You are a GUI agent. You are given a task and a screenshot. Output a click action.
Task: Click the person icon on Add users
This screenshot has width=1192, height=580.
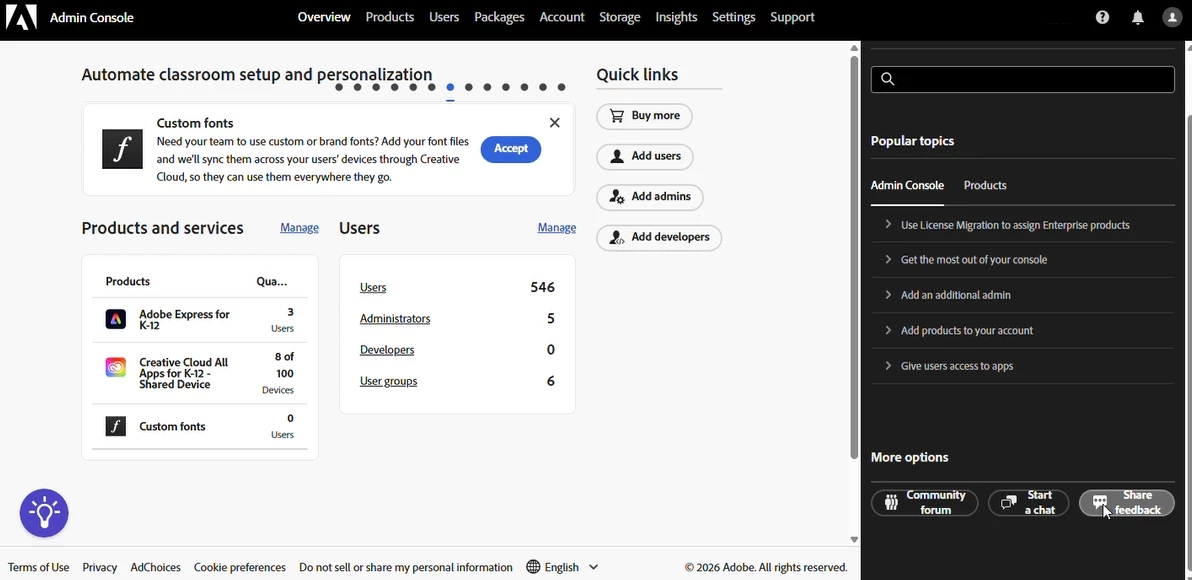point(617,156)
